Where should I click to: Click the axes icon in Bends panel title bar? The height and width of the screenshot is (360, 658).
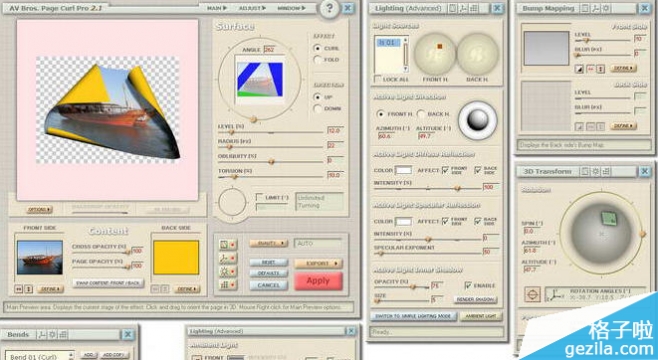pos(42,334)
